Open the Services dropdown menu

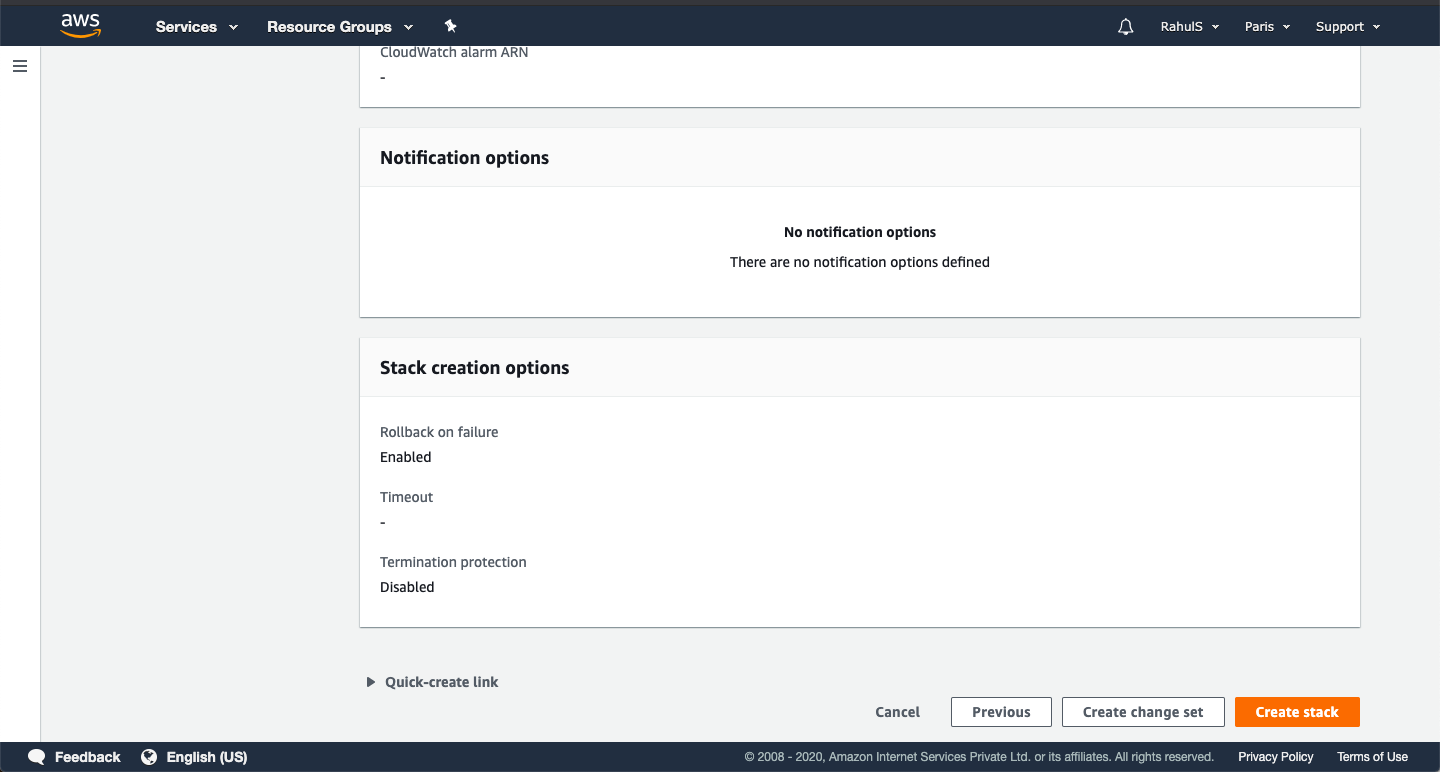coord(197,27)
